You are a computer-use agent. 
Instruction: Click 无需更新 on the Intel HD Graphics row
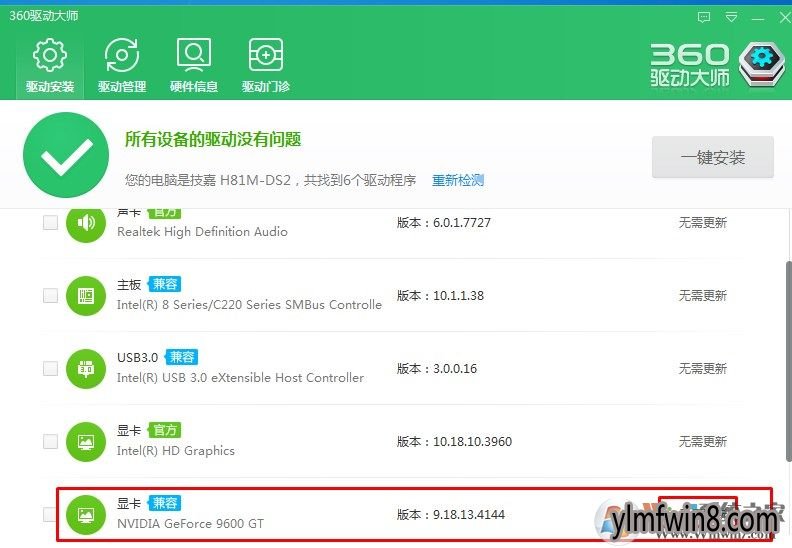[x=703, y=441]
